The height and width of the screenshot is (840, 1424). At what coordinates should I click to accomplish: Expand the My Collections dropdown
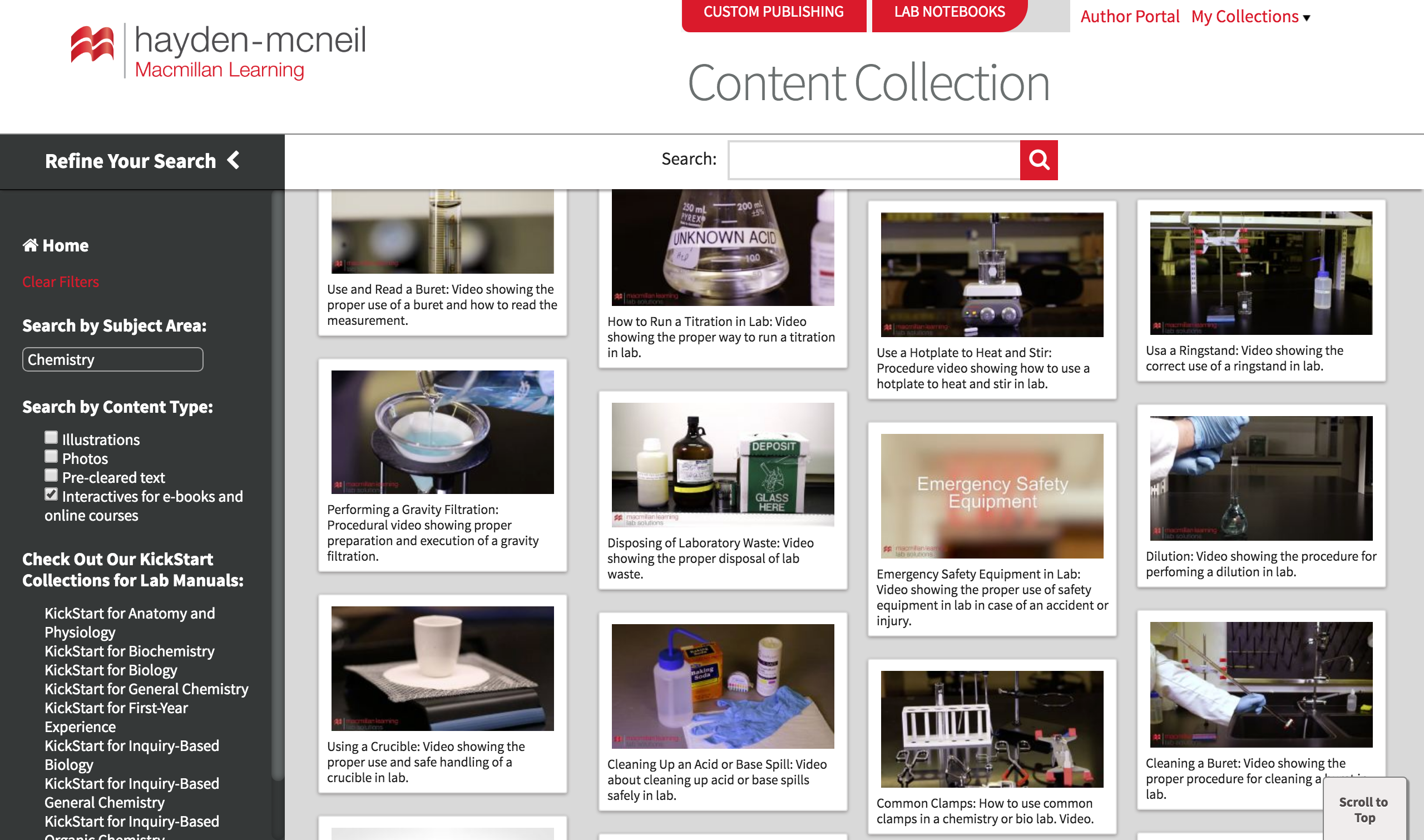(1250, 17)
